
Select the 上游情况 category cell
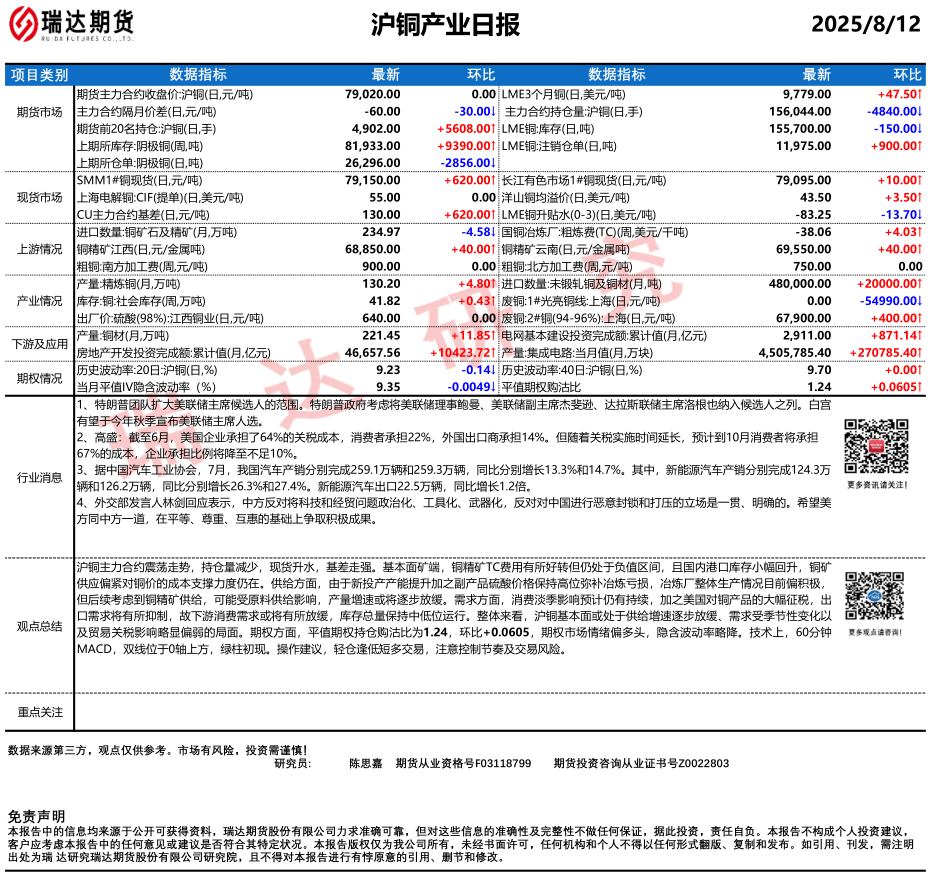click(x=39, y=250)
